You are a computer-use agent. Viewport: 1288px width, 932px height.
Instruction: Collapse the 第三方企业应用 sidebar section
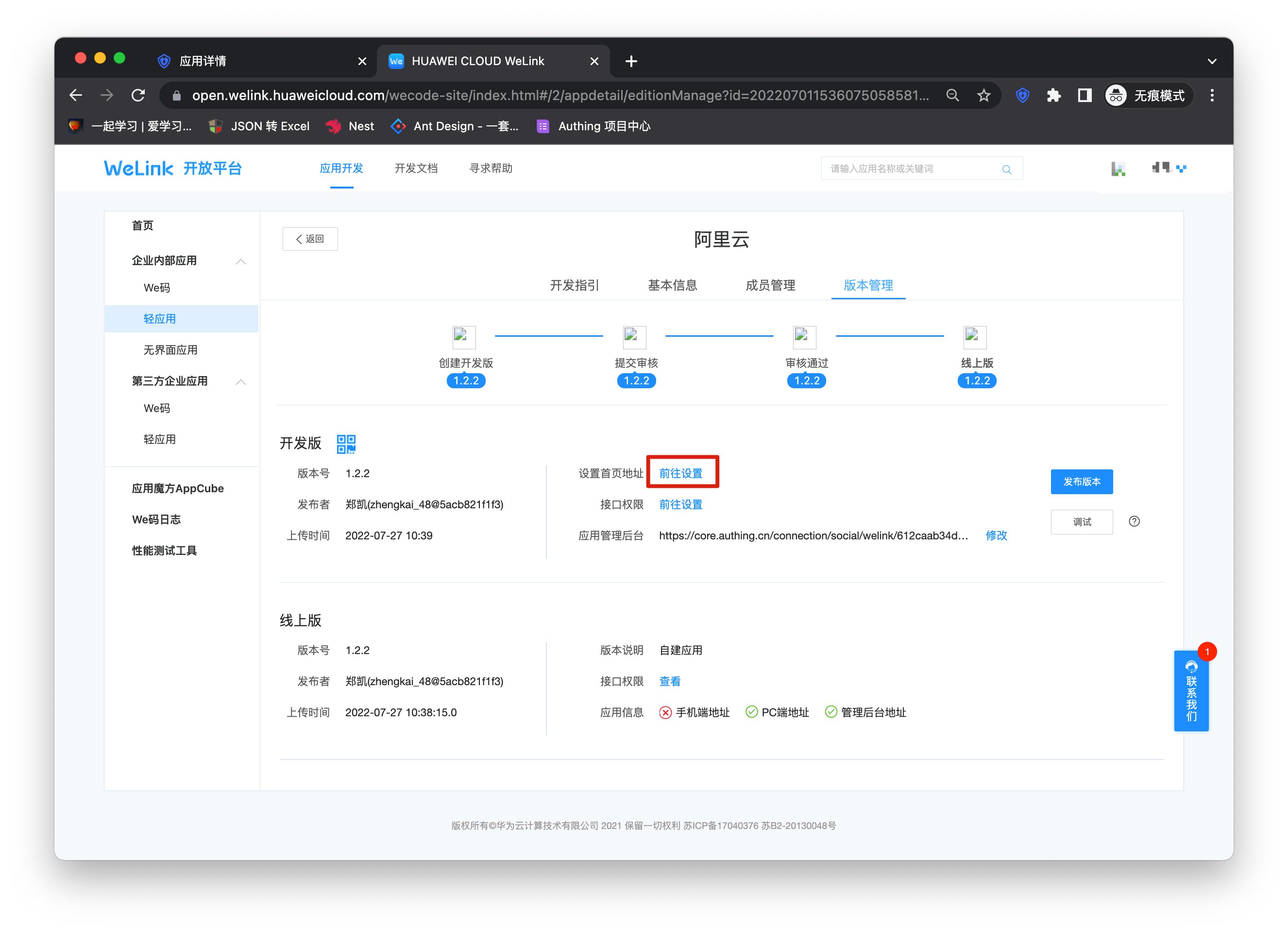click(x=241, y=382)
